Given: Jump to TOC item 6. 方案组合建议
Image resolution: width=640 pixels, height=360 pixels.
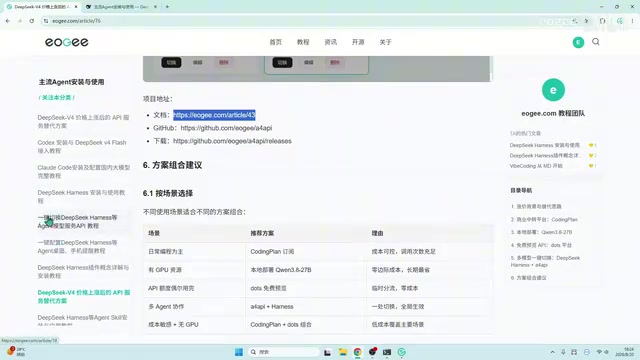Looking at the screenshot, I should tap(529, 278).
